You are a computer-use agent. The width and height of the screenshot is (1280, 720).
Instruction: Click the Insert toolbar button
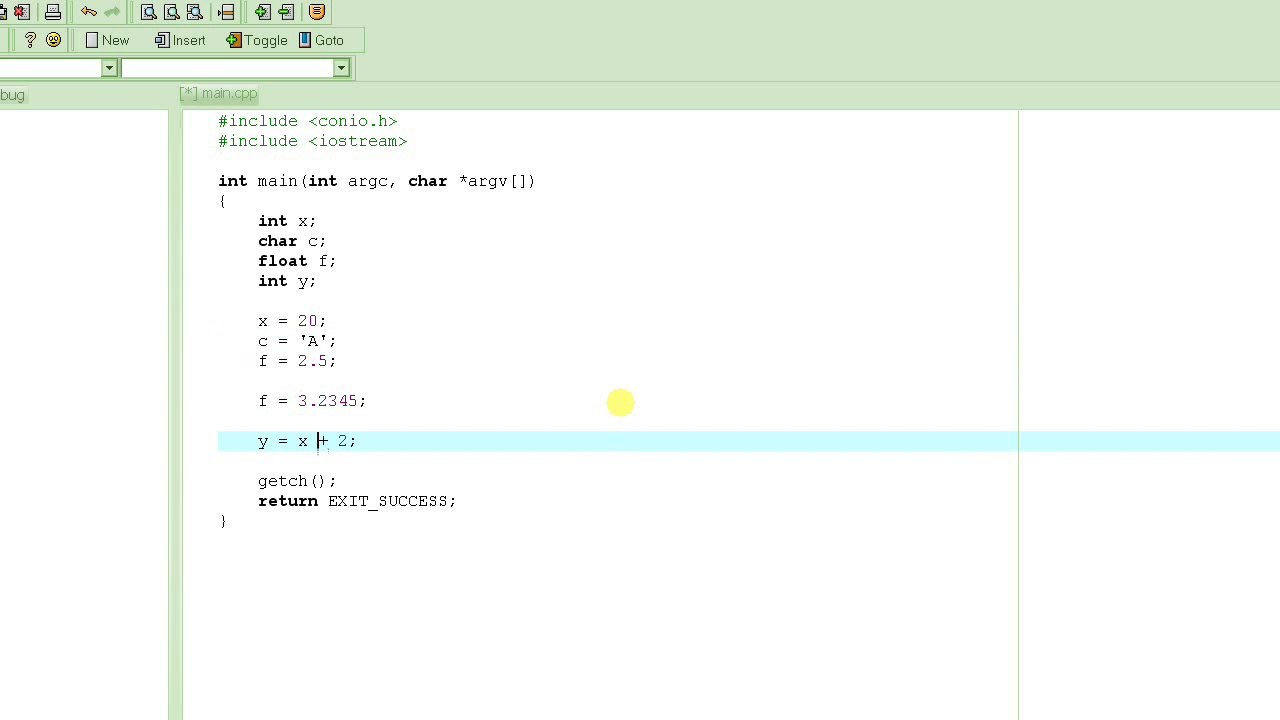click(x=180, y=40)
